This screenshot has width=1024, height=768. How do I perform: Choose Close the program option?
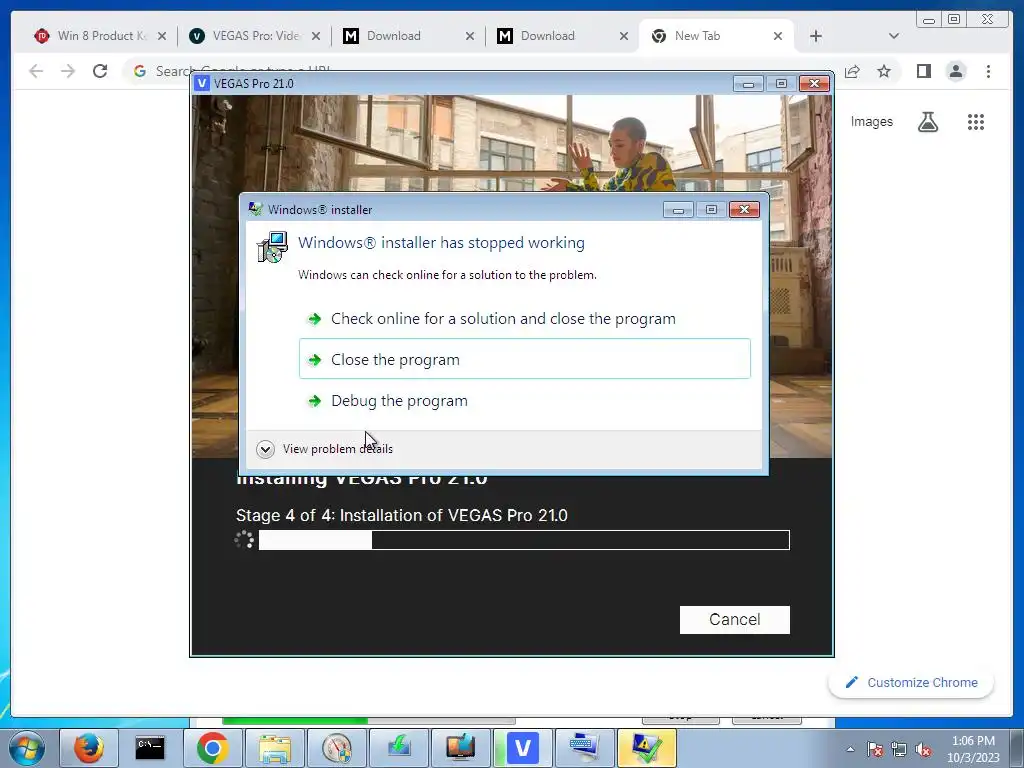524,359
